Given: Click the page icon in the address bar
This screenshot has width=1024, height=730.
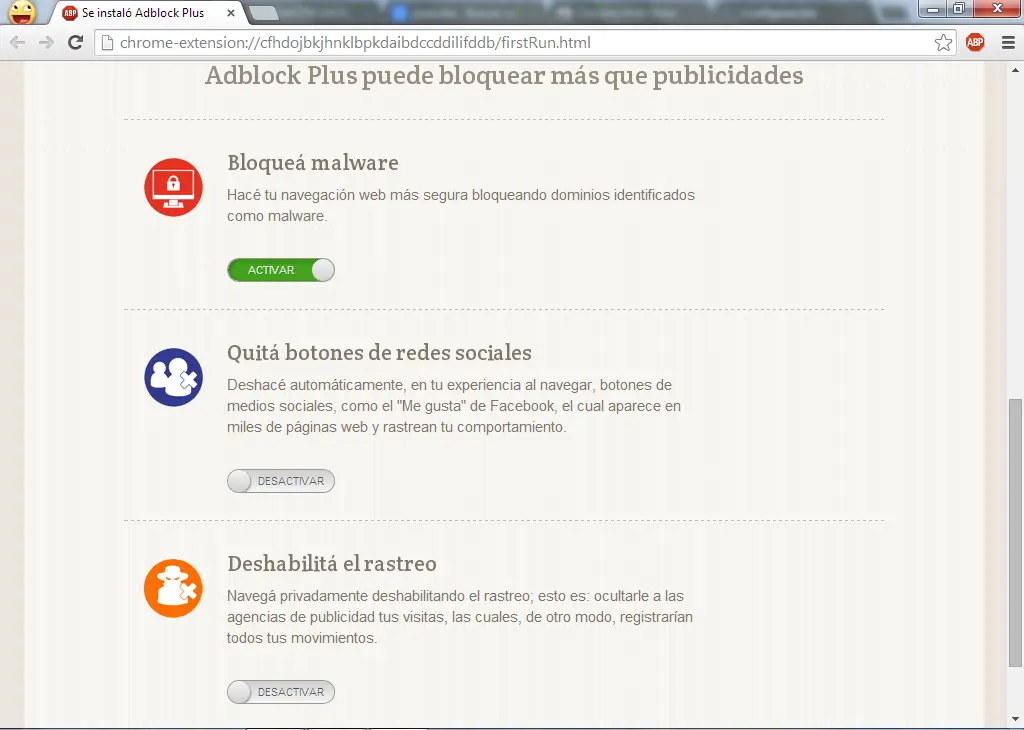Looking at the screenshot, I should click(108, 43).
